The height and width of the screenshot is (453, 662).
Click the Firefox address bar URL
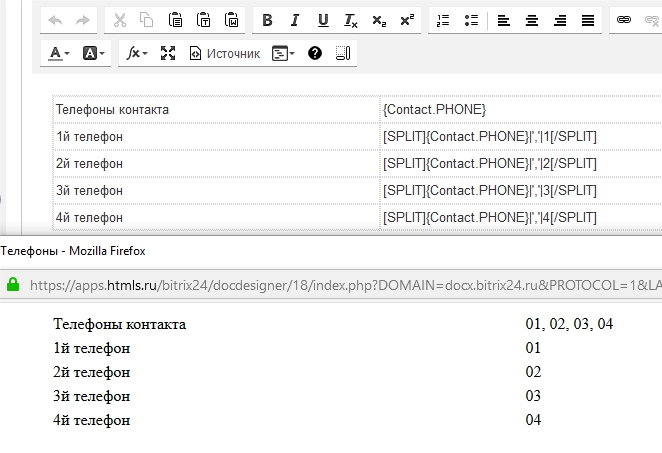point(340,285)
